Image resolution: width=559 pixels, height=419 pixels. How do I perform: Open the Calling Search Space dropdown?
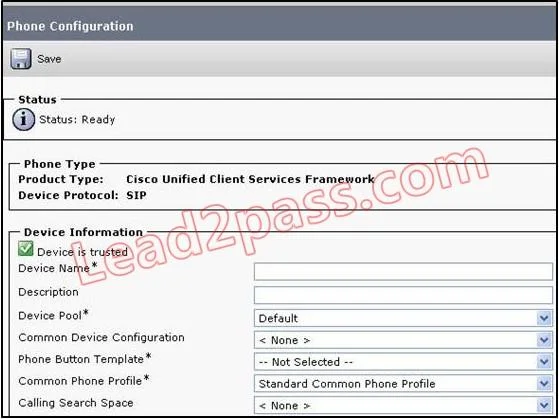(x=403, y=405)
